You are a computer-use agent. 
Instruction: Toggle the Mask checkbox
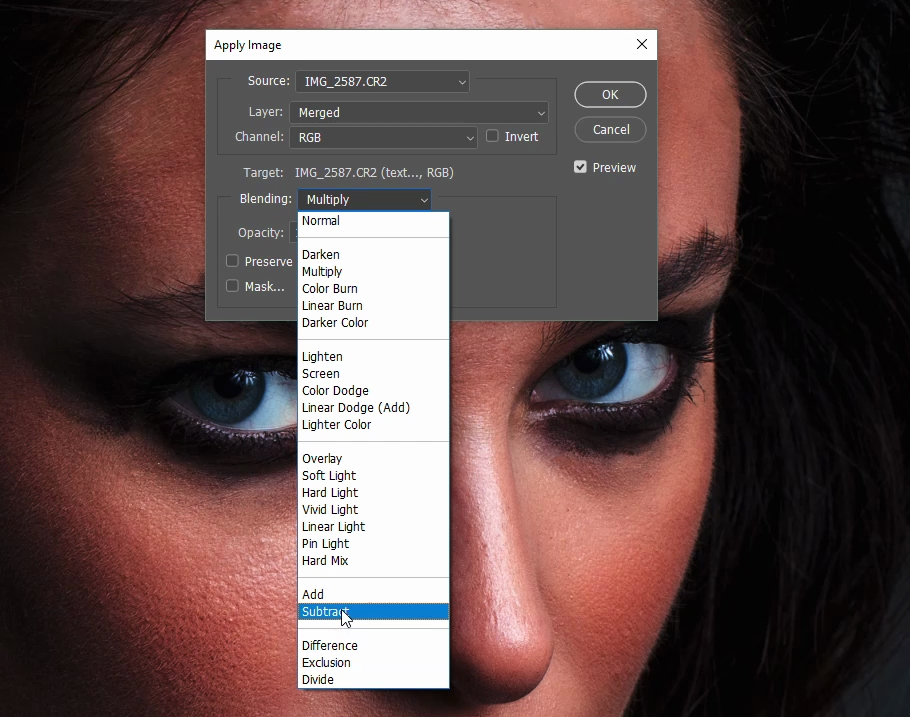[231, 286]
